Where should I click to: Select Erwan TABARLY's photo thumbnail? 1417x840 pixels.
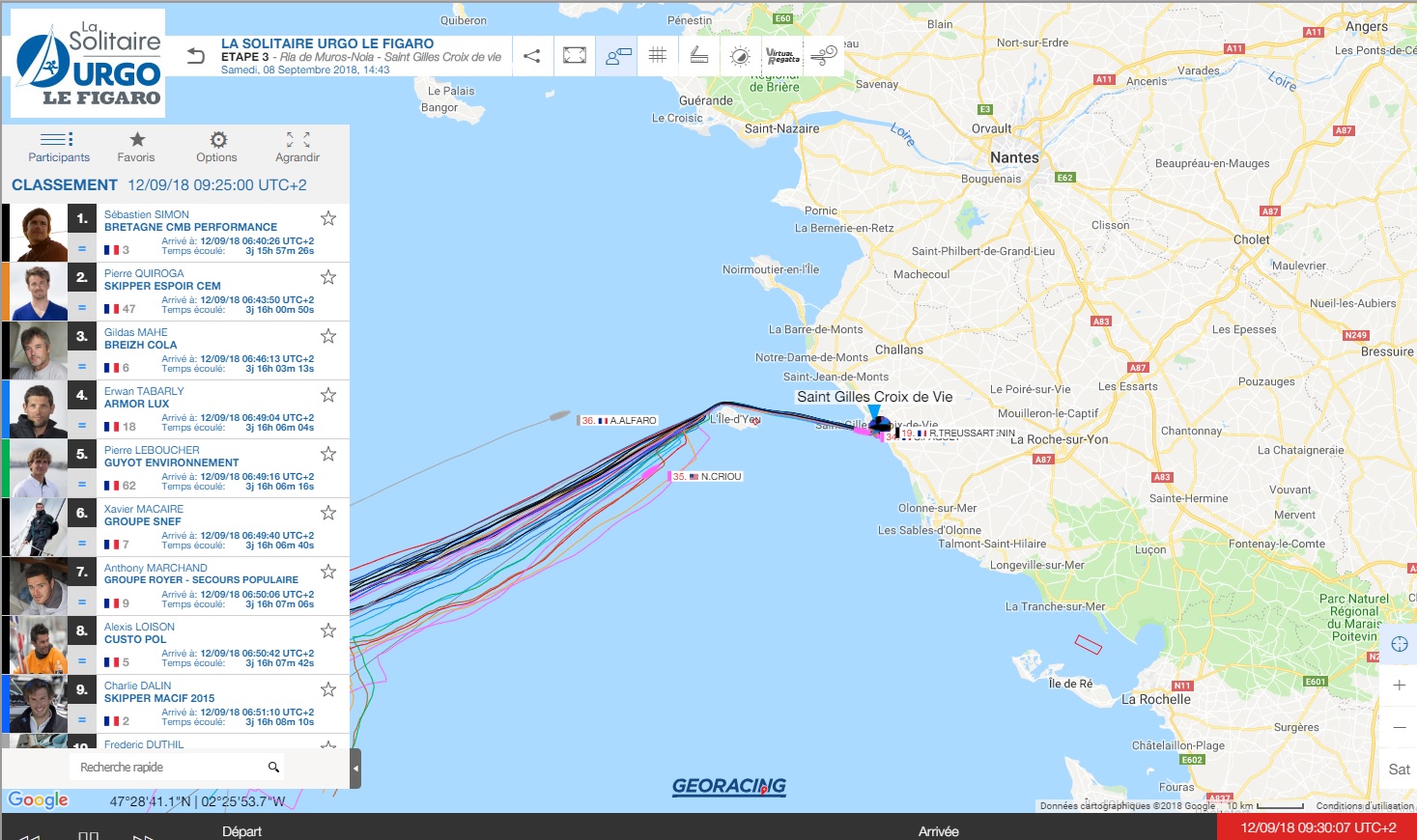pyautogui.click(x=39, y=409)
